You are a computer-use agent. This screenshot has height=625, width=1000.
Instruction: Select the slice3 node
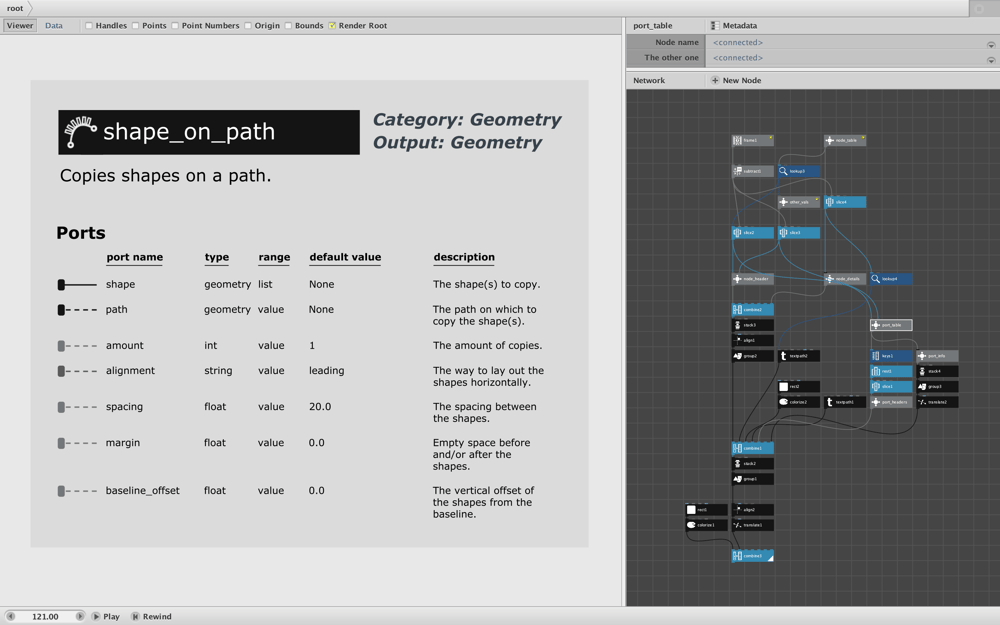point(798,233)
